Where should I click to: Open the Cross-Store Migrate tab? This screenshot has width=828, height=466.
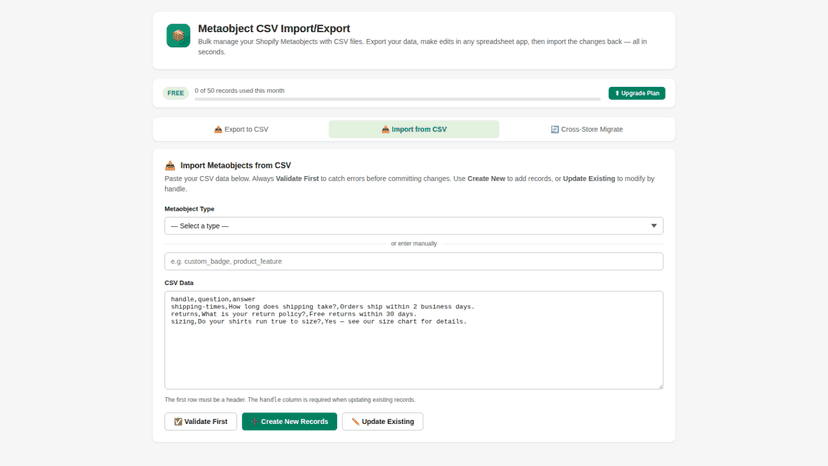click(x=586, y=129)
